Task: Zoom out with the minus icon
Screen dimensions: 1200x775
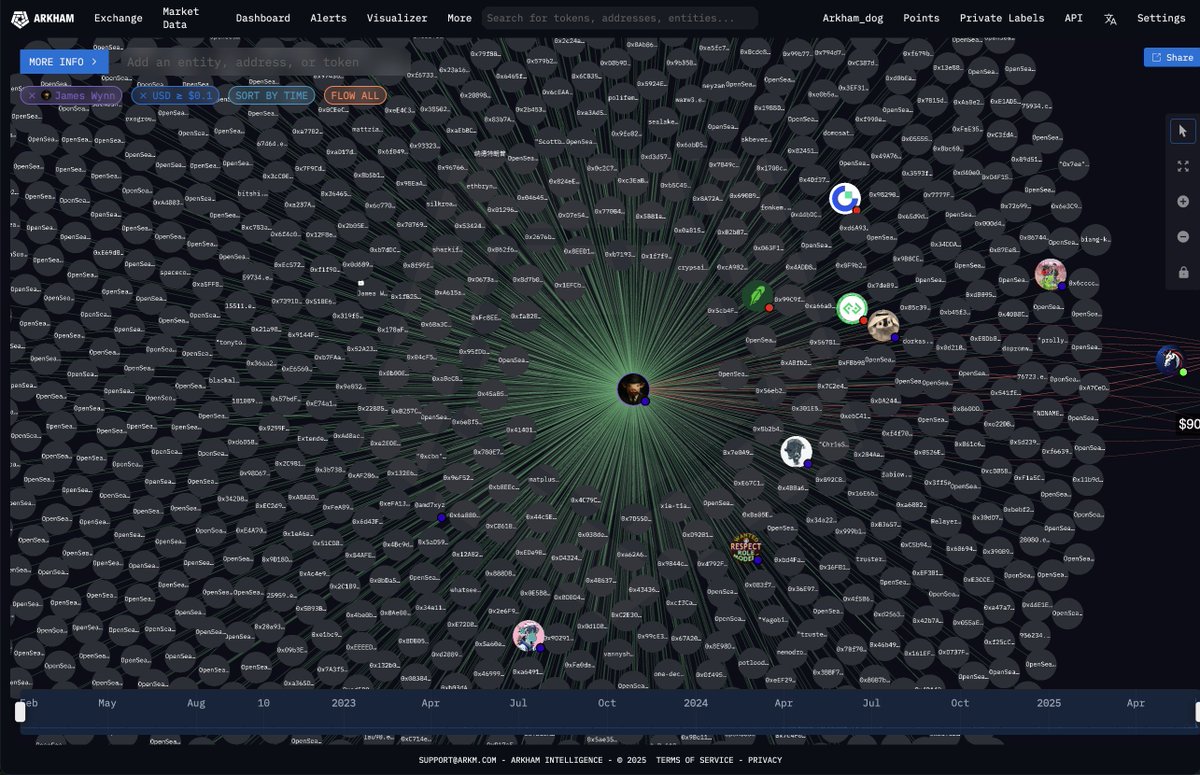Action: [1183, 237]
